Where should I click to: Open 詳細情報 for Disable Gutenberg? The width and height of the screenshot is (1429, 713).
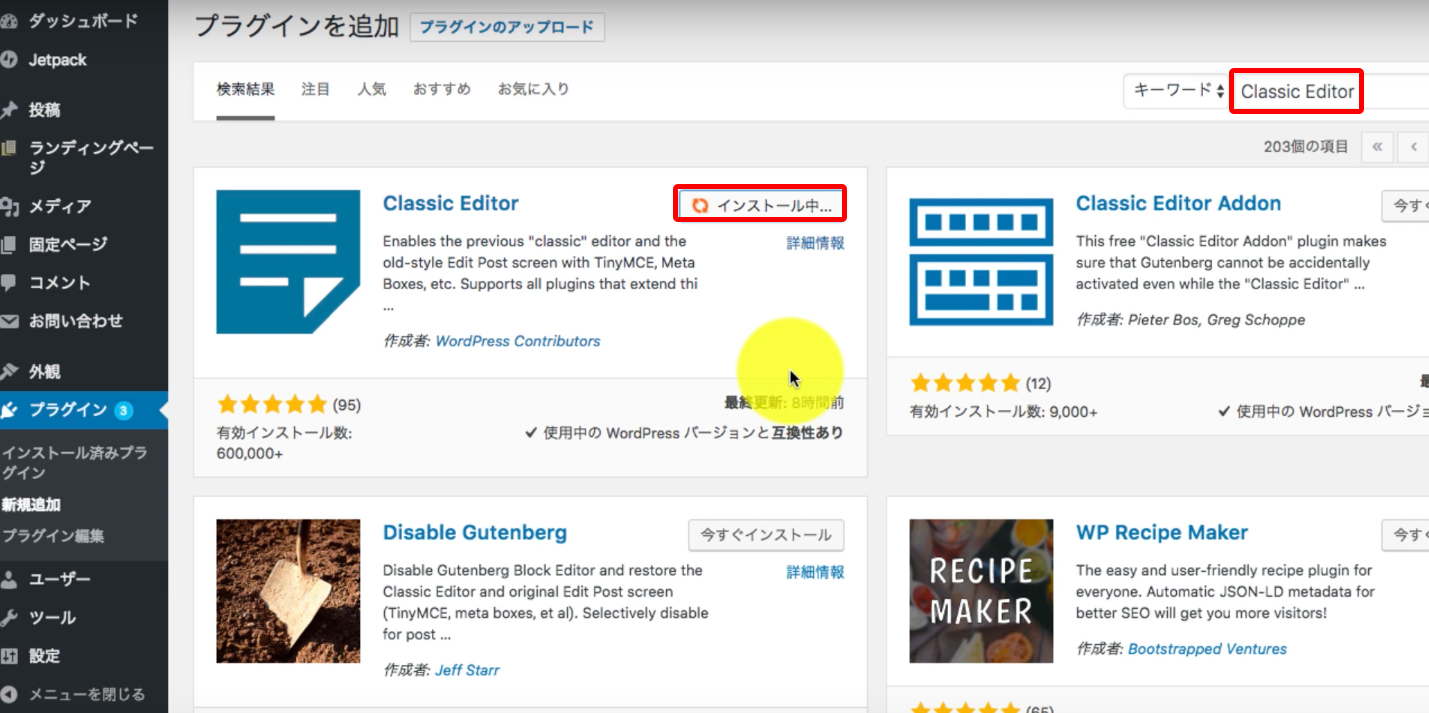tap(816, 572)
